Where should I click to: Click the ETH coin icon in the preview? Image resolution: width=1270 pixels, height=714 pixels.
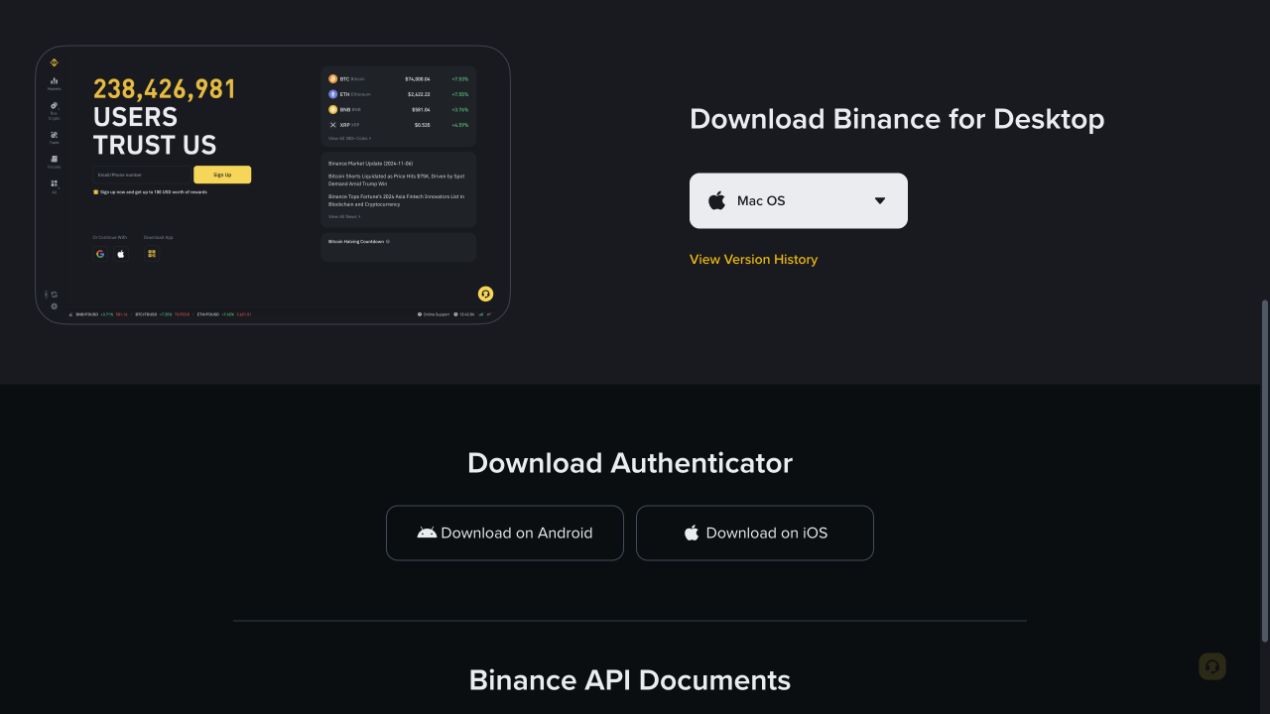[333, 94]
